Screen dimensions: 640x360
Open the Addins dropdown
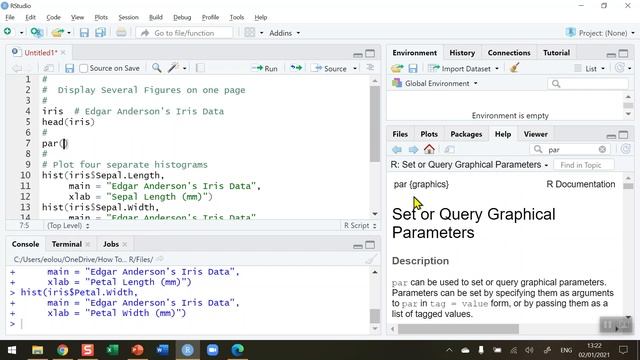[x=284, y=33]
